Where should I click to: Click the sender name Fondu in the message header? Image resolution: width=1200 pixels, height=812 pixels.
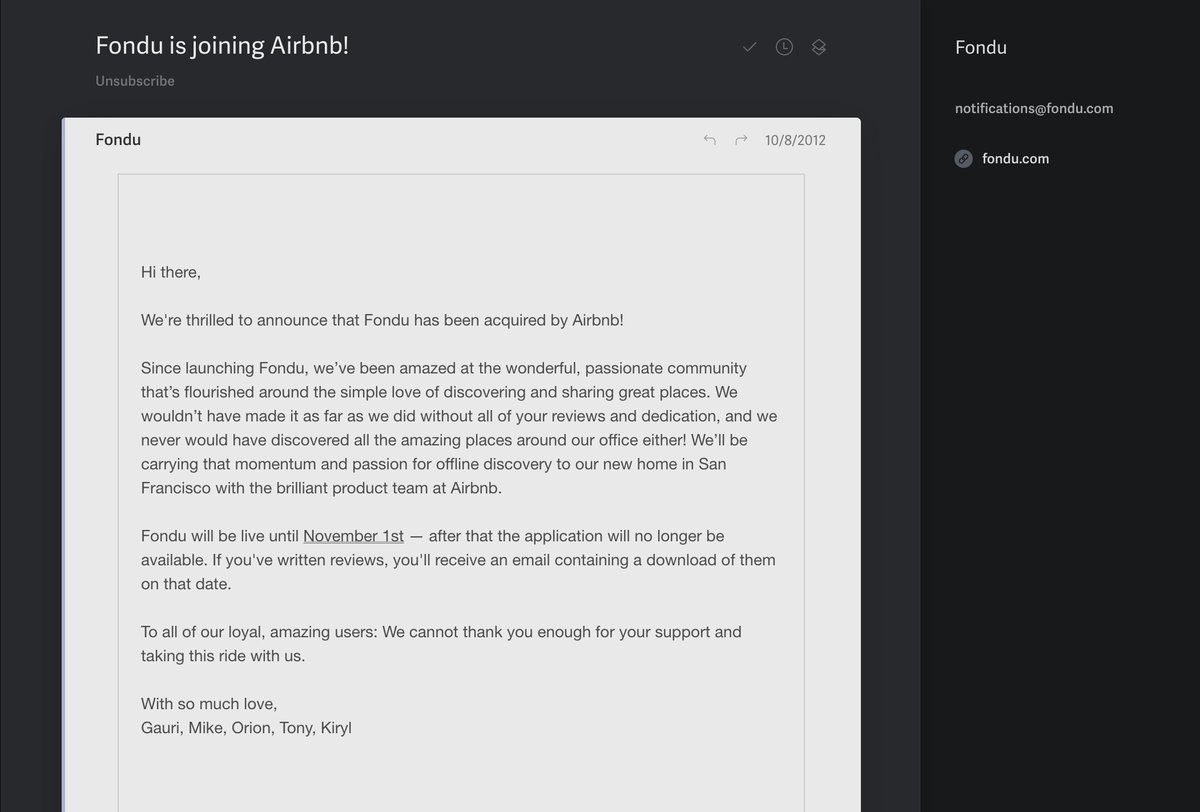pyautogui.click(x=118, y=140)
